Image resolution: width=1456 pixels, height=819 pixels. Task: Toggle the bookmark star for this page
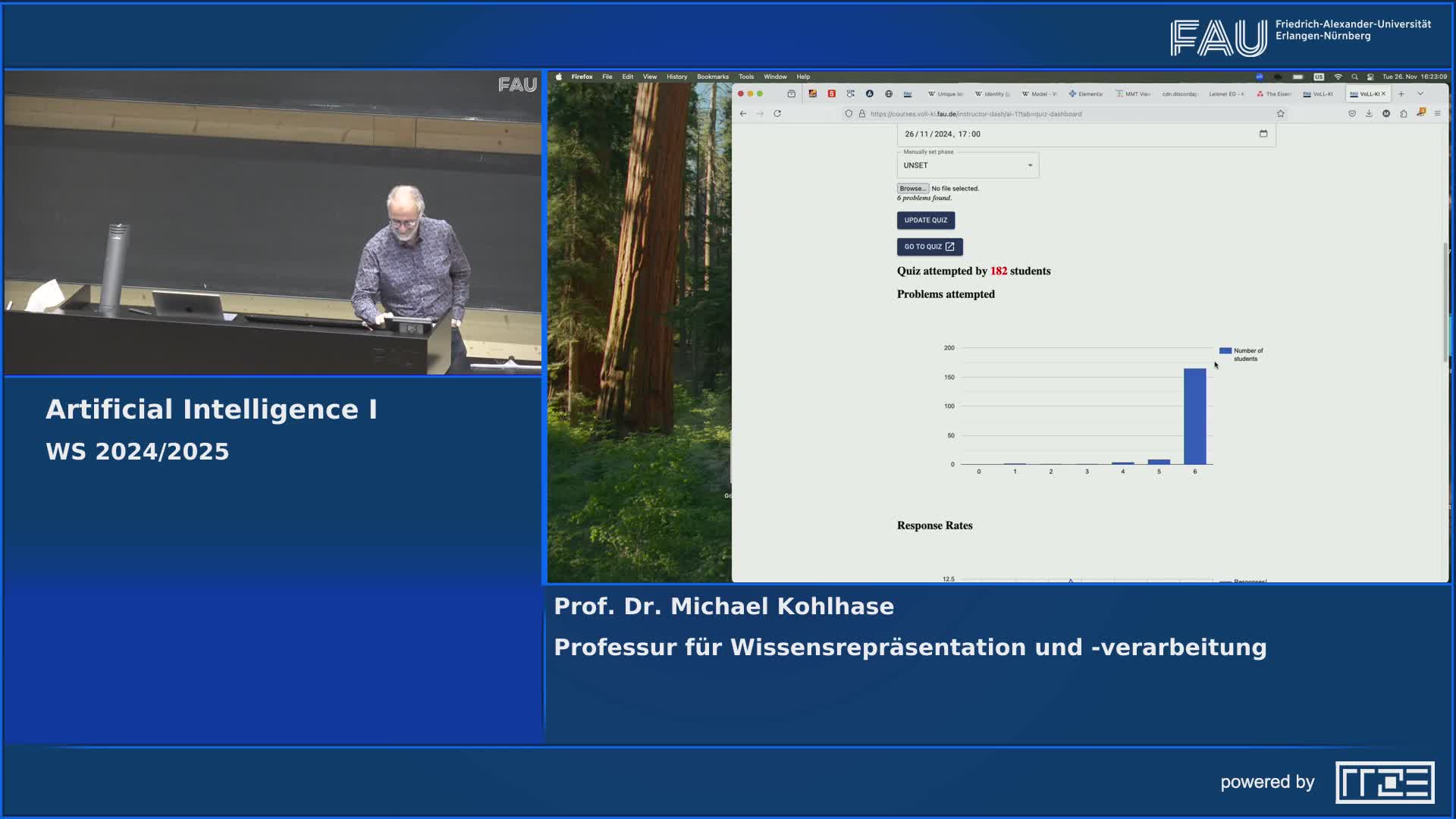1281,114
